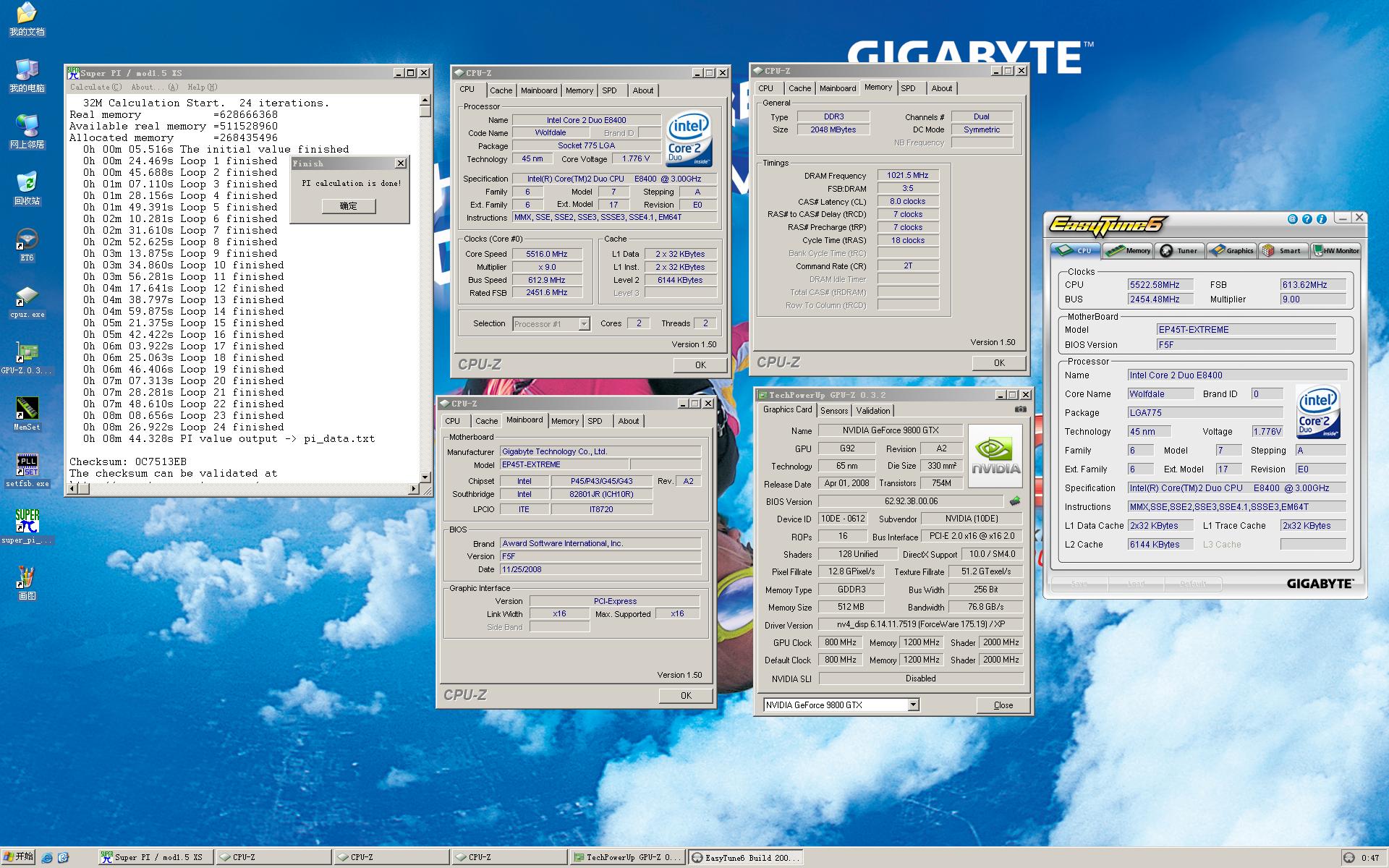The width and height of the screenshot is (1389, 868).
Task: Select Smart tab in EasyTune6
Action: [x=1283, y=251]
